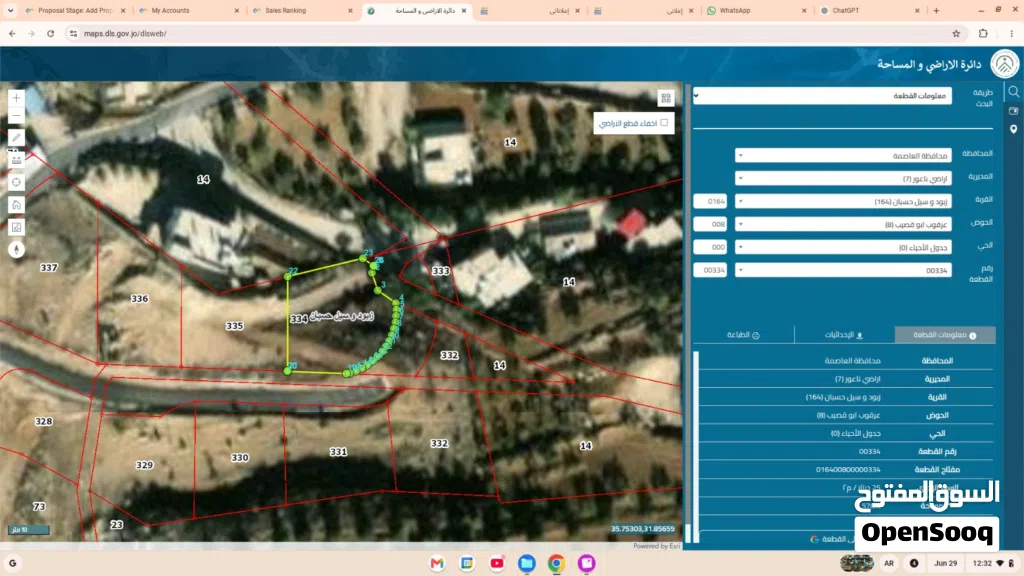The width and height of the screenshot is (1024, 576).
Task: Activate the locate target crosshair tool
Action: (16, 182)
